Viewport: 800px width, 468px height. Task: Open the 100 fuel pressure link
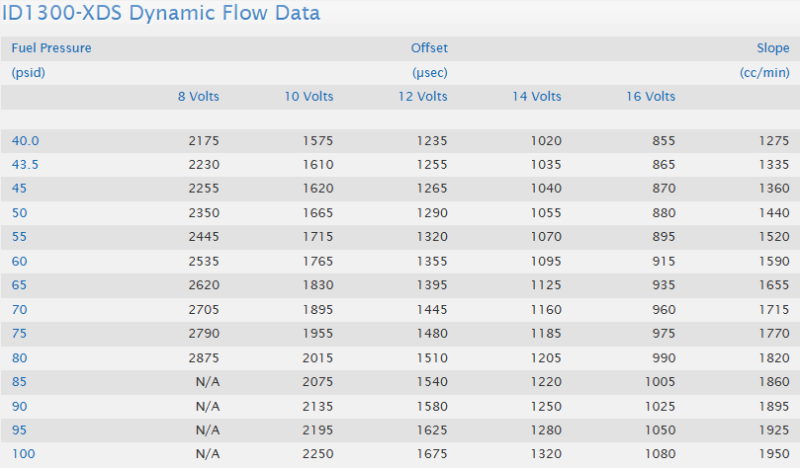23,453
